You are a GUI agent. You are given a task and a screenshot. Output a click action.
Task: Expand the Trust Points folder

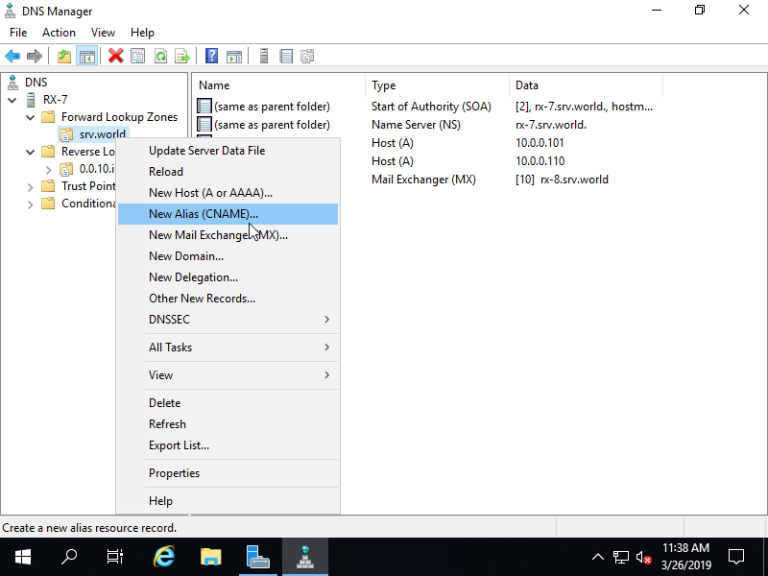31,186
